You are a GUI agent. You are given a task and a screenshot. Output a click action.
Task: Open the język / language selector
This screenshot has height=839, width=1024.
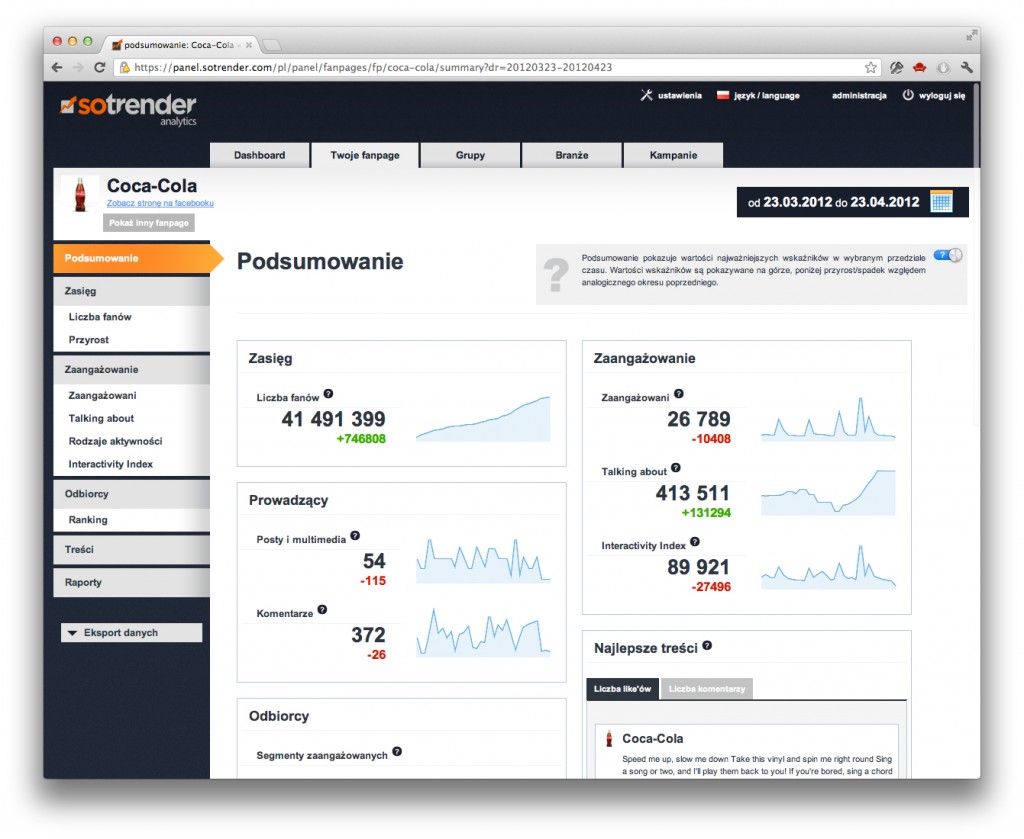tap(759, 96)
